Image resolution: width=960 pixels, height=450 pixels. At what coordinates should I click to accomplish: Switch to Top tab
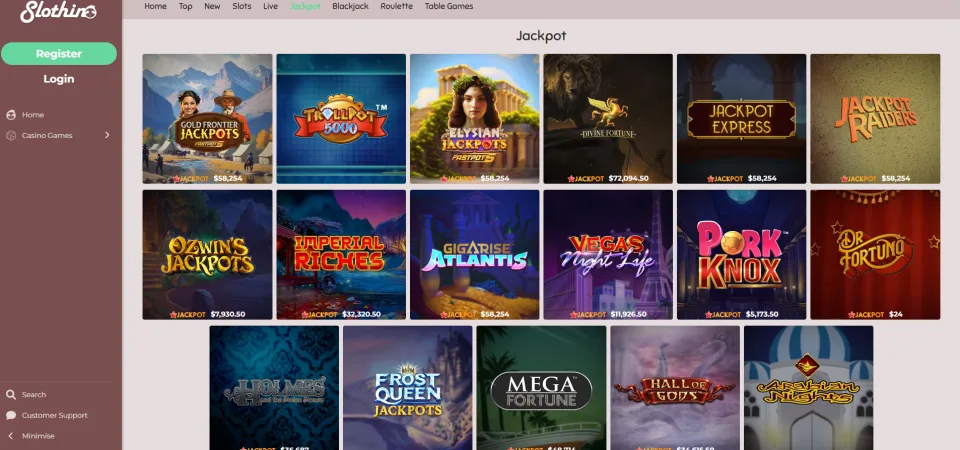point(186,6)
